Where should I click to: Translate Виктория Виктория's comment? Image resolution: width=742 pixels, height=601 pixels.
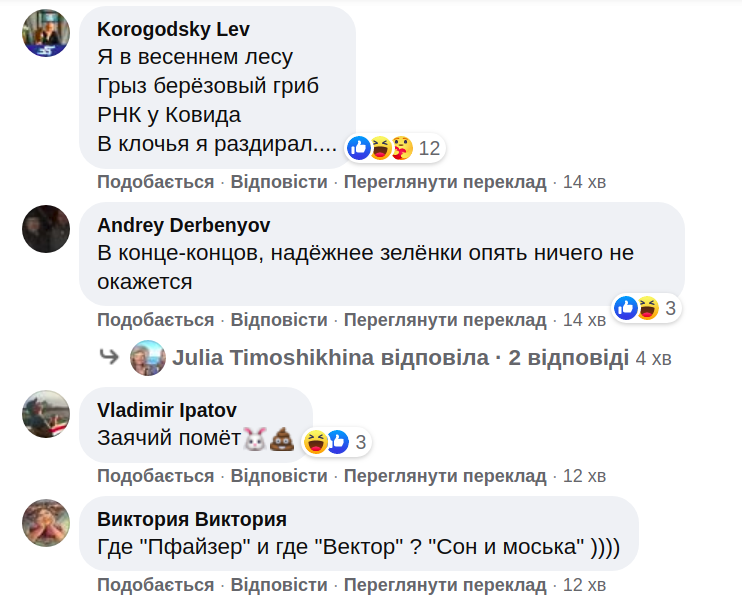pos(445,585)
